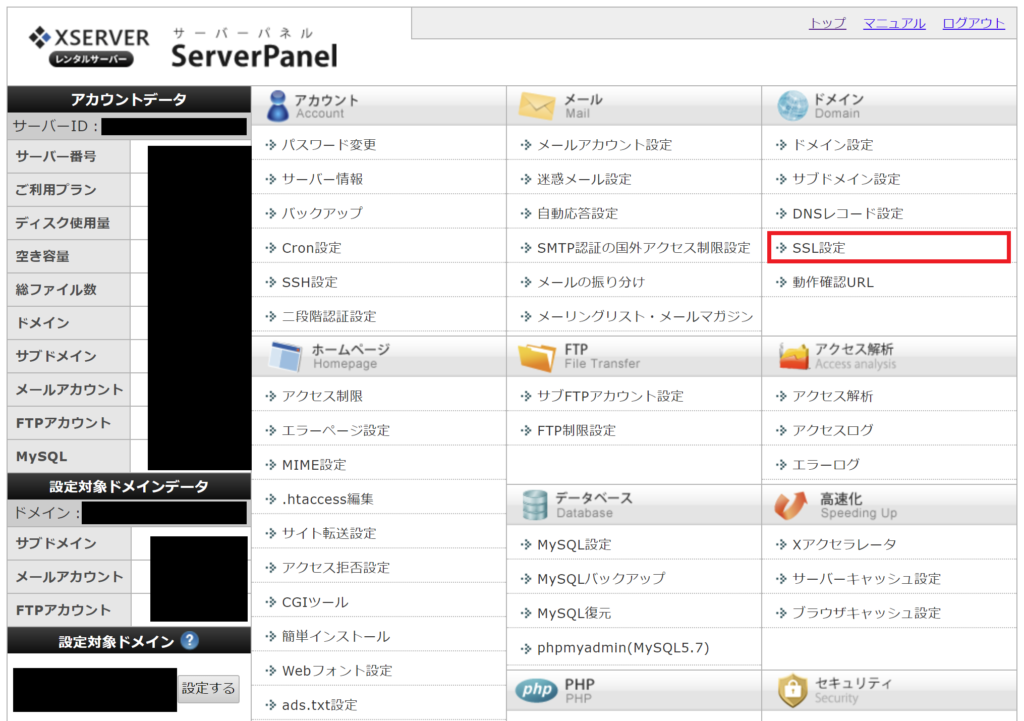Click the Security padlock shield icon
Image resolution: width=1024 pixels, height=721 pixels.
tap(792, 690)
